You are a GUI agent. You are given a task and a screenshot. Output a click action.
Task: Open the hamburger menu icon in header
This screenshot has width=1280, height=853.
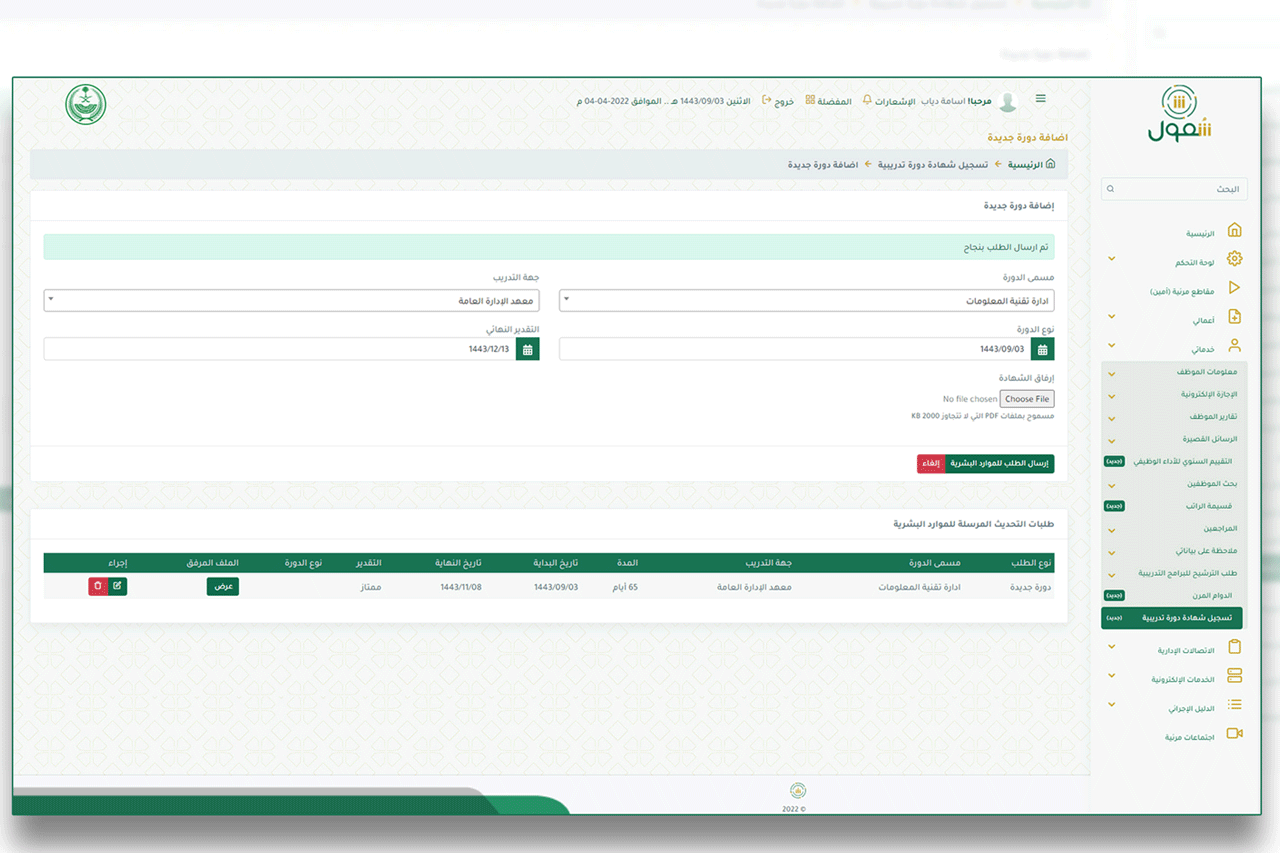click(1040, 98)
